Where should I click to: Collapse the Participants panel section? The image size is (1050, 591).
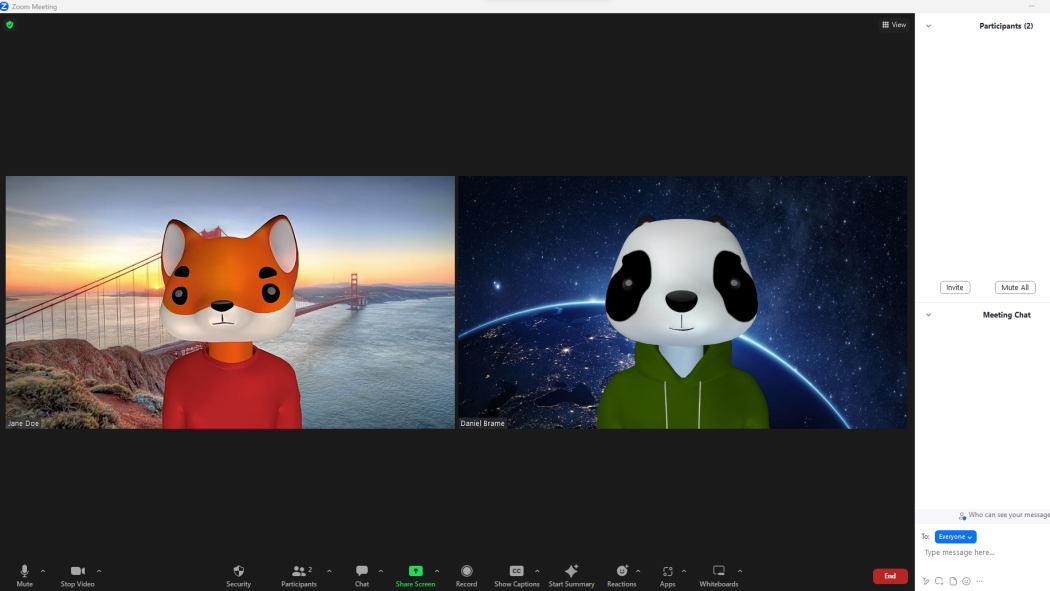coord(928,26)
